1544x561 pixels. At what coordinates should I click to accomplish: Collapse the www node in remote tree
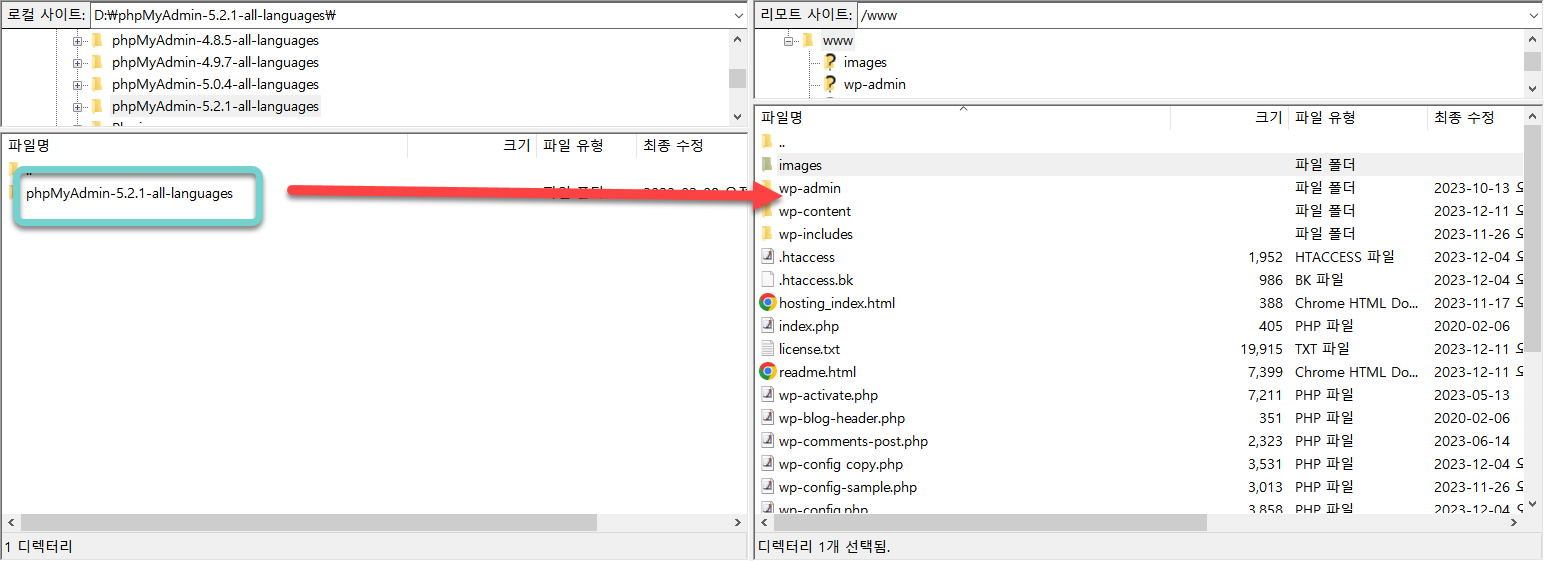790,41
